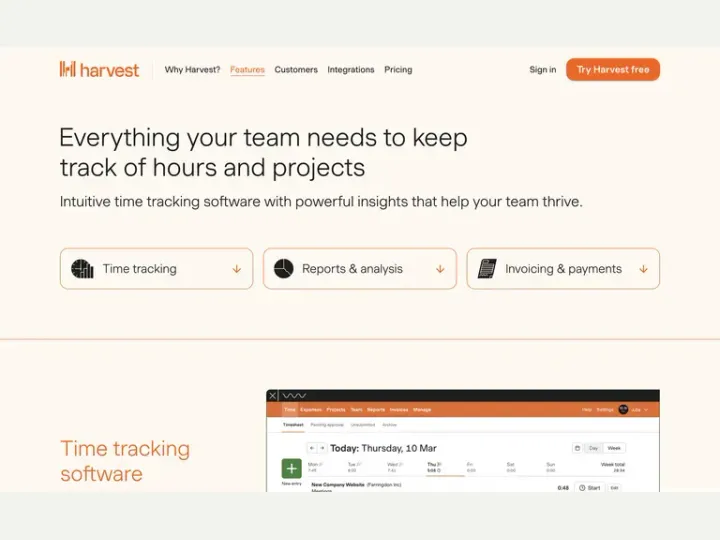Viewport: 720px width, 540px height.
Task: Go to the next day using the right arrow
Action: point(322,448)
